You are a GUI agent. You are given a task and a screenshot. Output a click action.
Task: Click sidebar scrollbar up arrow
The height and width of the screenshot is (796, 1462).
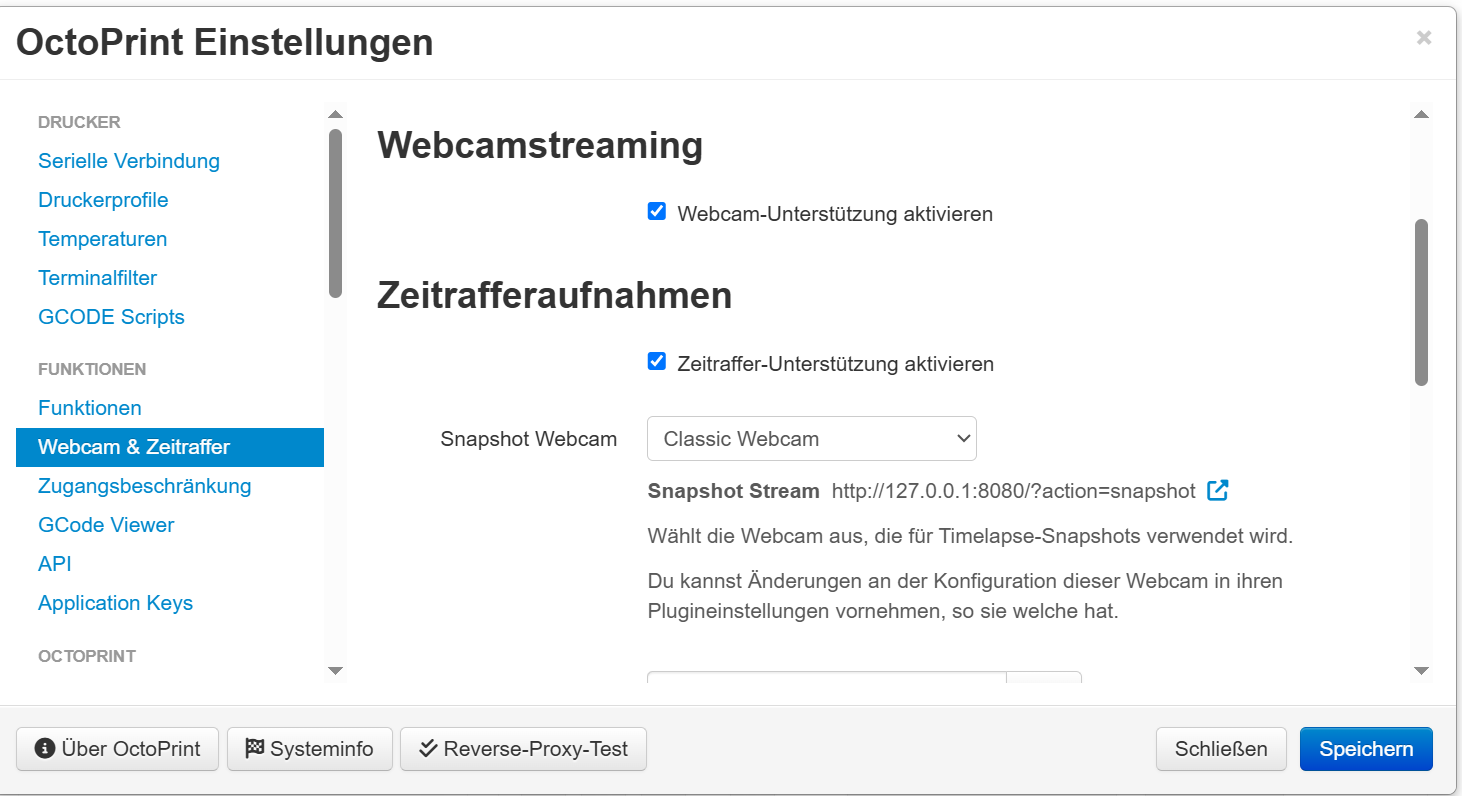[x=335, y=115]
